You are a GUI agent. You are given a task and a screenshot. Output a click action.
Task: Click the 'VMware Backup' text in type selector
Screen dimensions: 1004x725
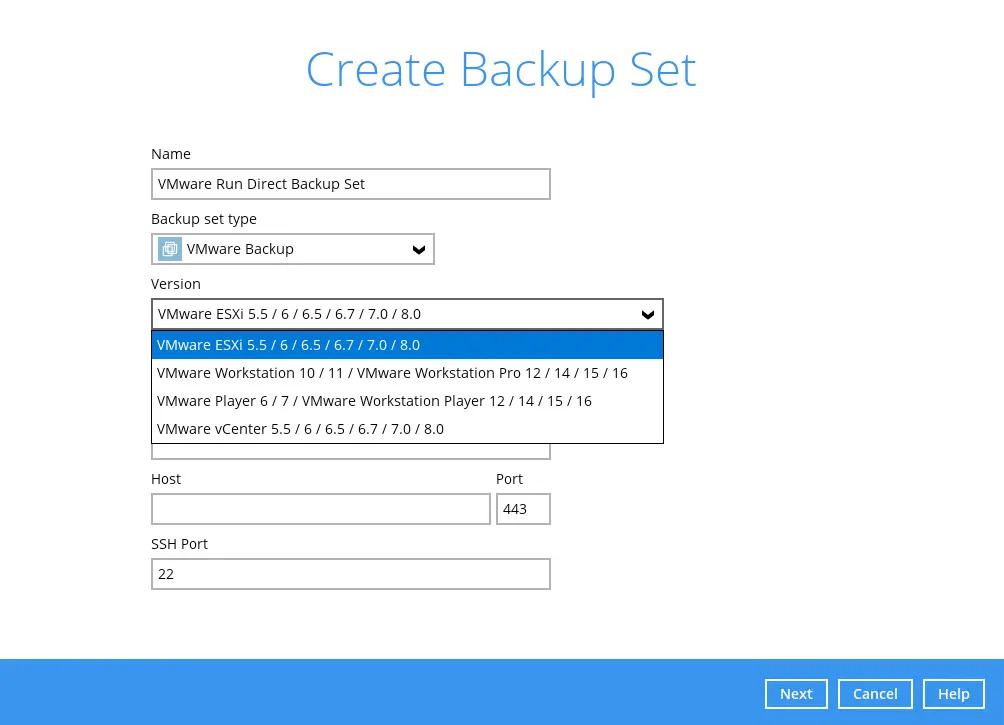(240, 249)
